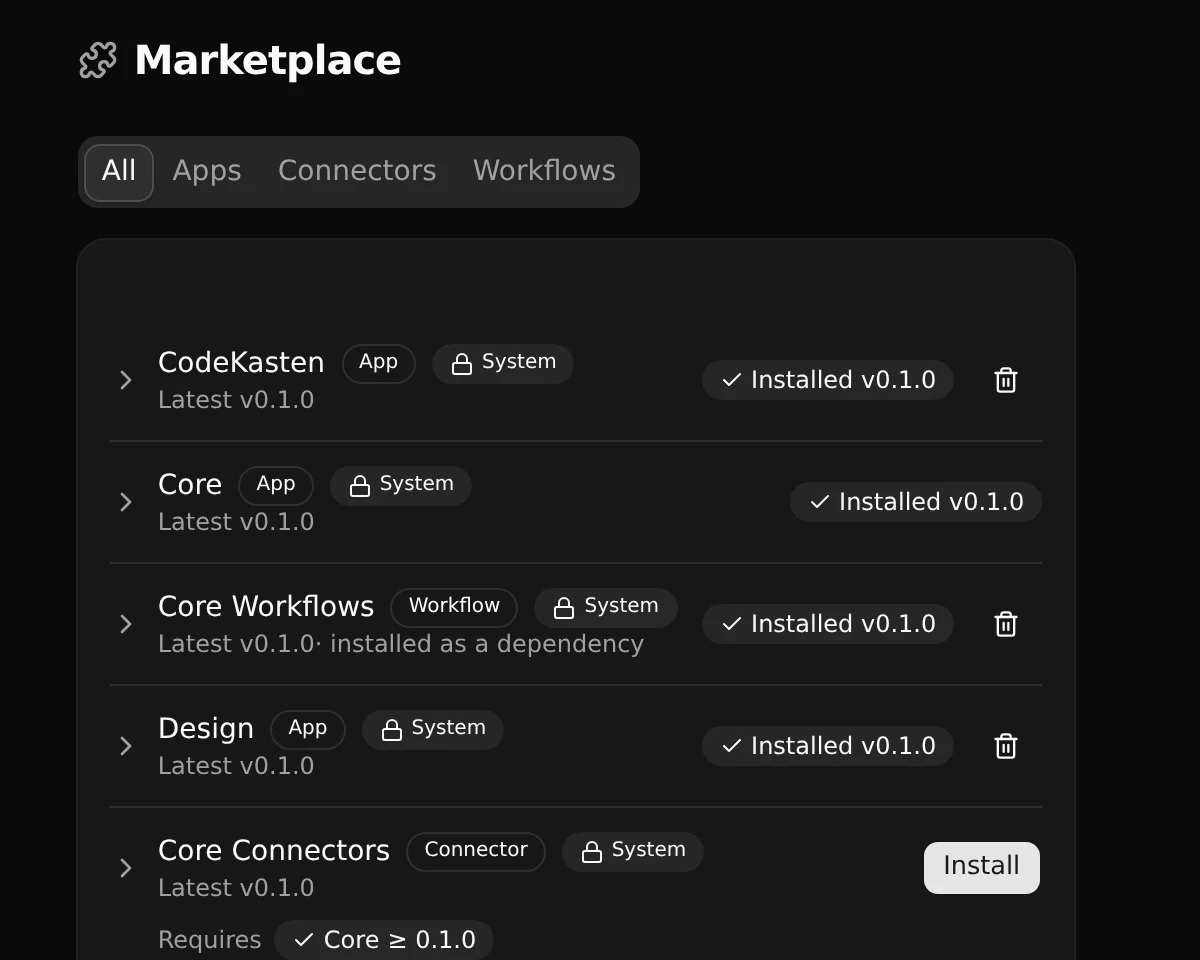Collapse the Core Connectors row chevron

(126, 868)
